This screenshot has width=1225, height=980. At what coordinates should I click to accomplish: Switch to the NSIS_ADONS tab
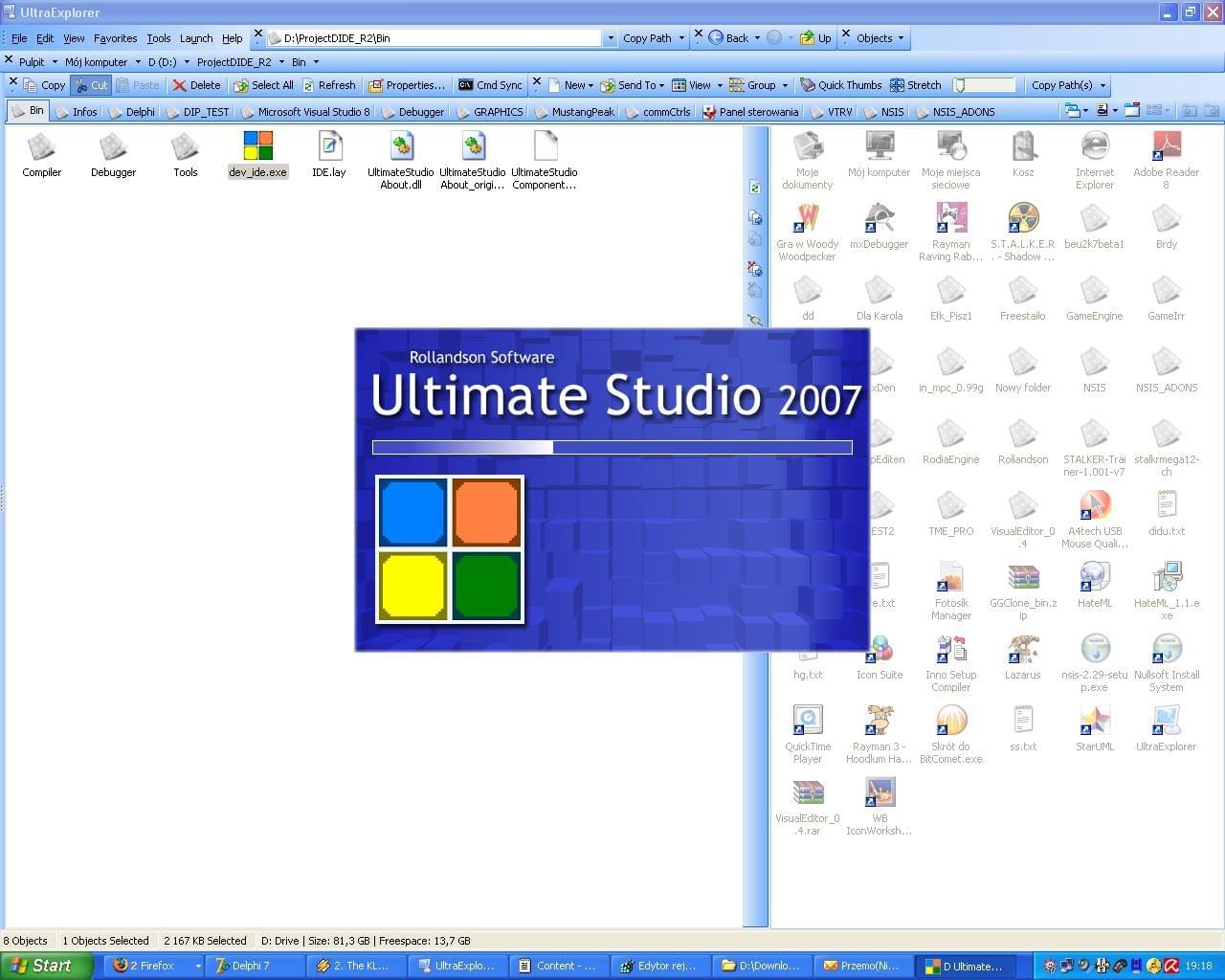(954, 112)
